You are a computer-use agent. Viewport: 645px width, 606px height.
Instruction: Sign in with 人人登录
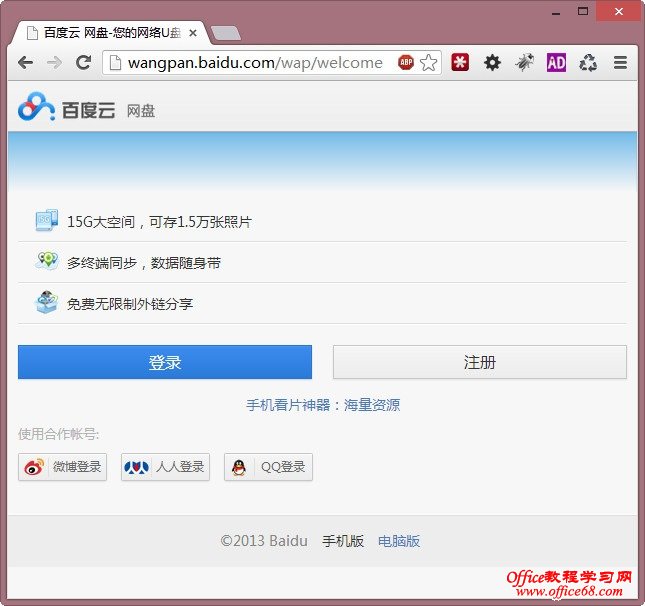pyautogui.click(x=165, y=467)
